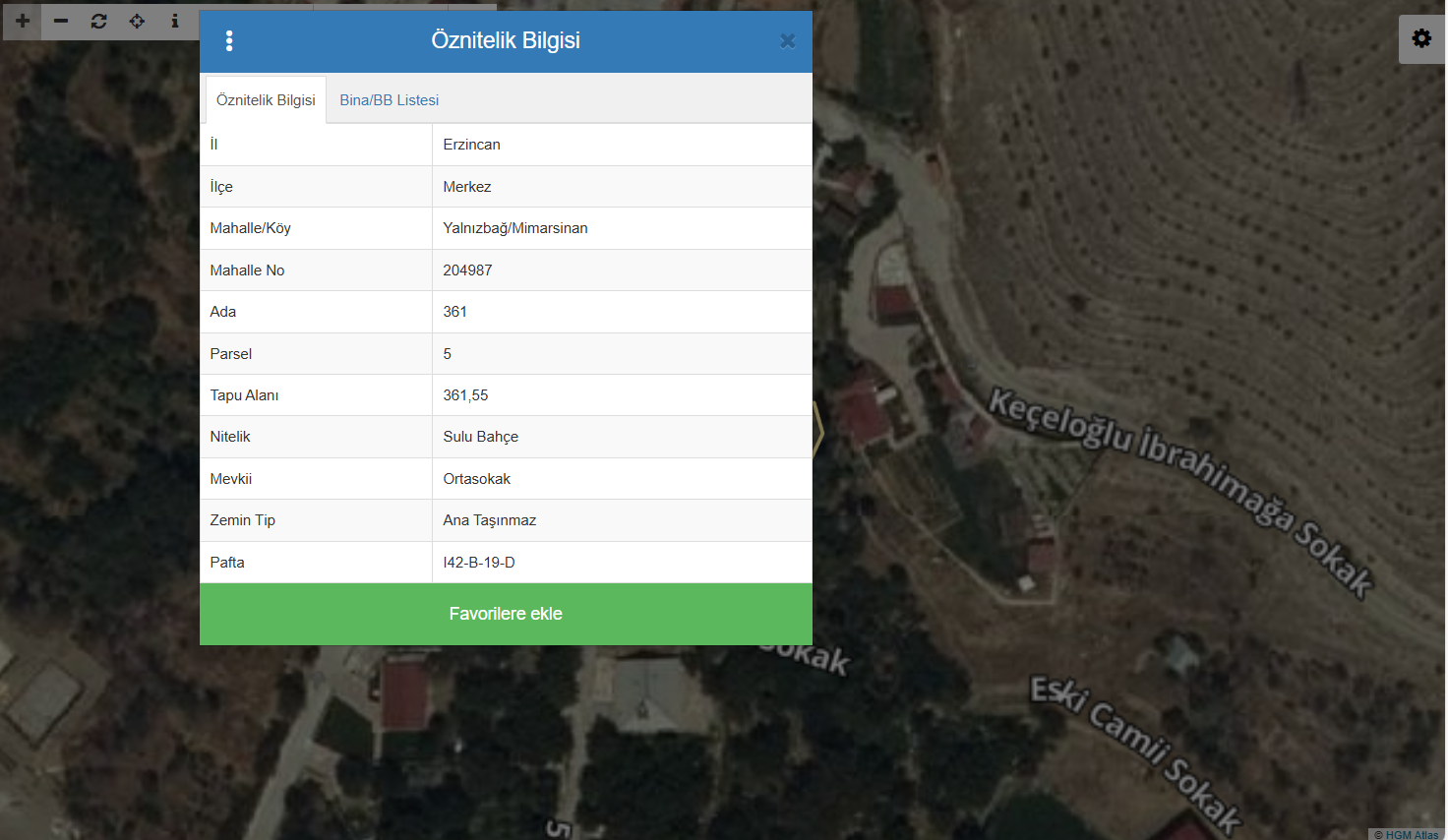1448x840 pixels.
Task: Click the Pafta row label
Action: [227, 563]
